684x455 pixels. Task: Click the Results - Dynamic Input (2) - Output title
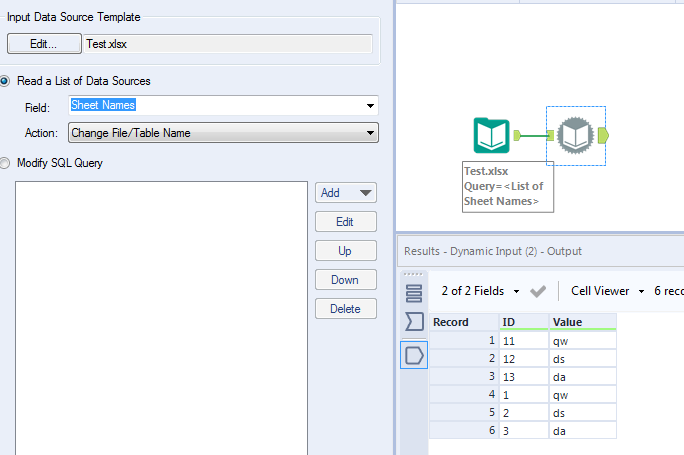pyautogui.click(x=492, y=251)
